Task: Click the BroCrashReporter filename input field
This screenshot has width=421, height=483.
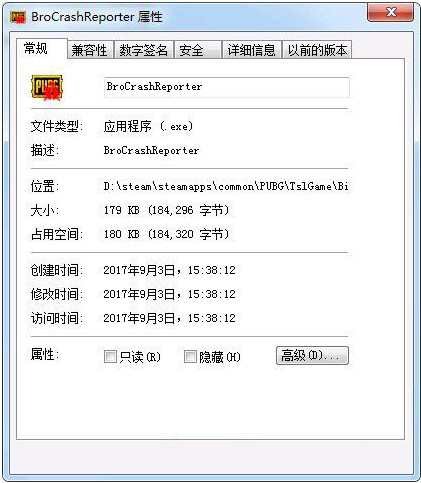Action: pyautogui.click(x=227, y=87)
